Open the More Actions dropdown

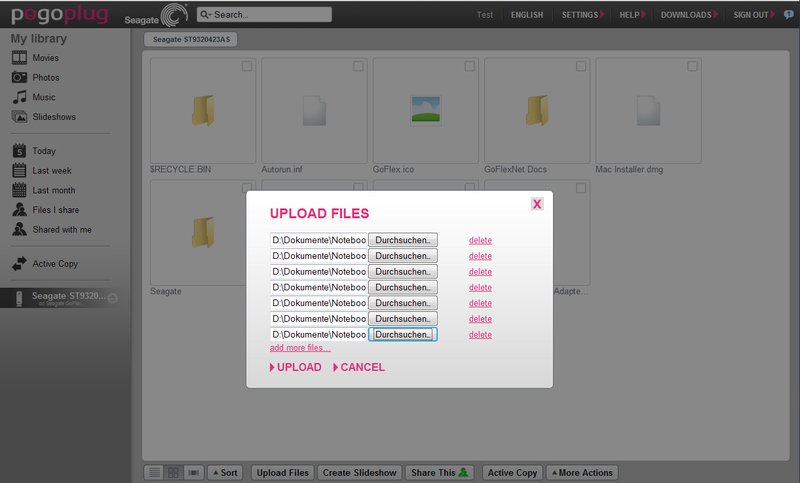click(x=583, y=472)
